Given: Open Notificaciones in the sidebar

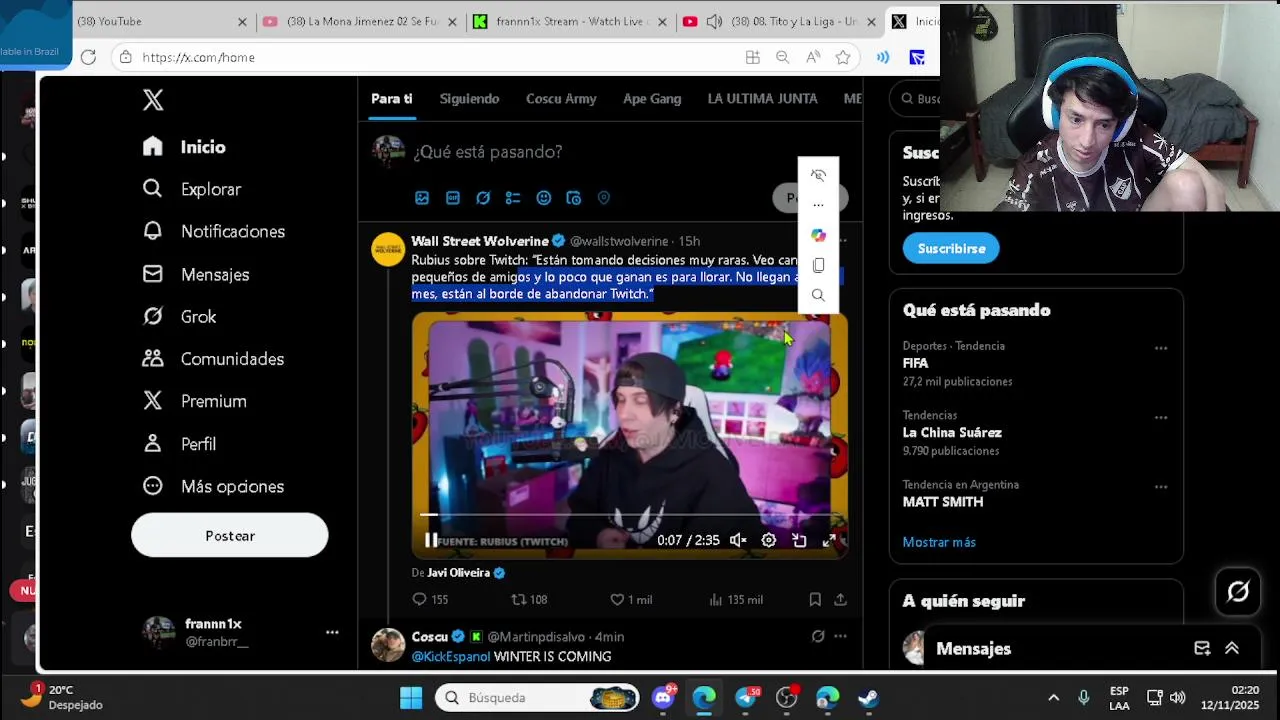Looking at the screenshot, I should 213,231.
